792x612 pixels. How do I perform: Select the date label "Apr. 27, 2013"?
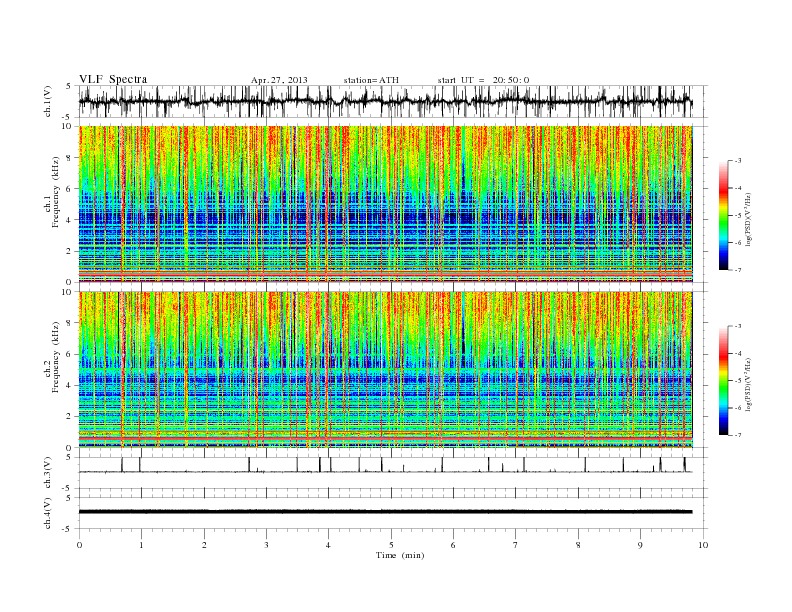[279, 80]
